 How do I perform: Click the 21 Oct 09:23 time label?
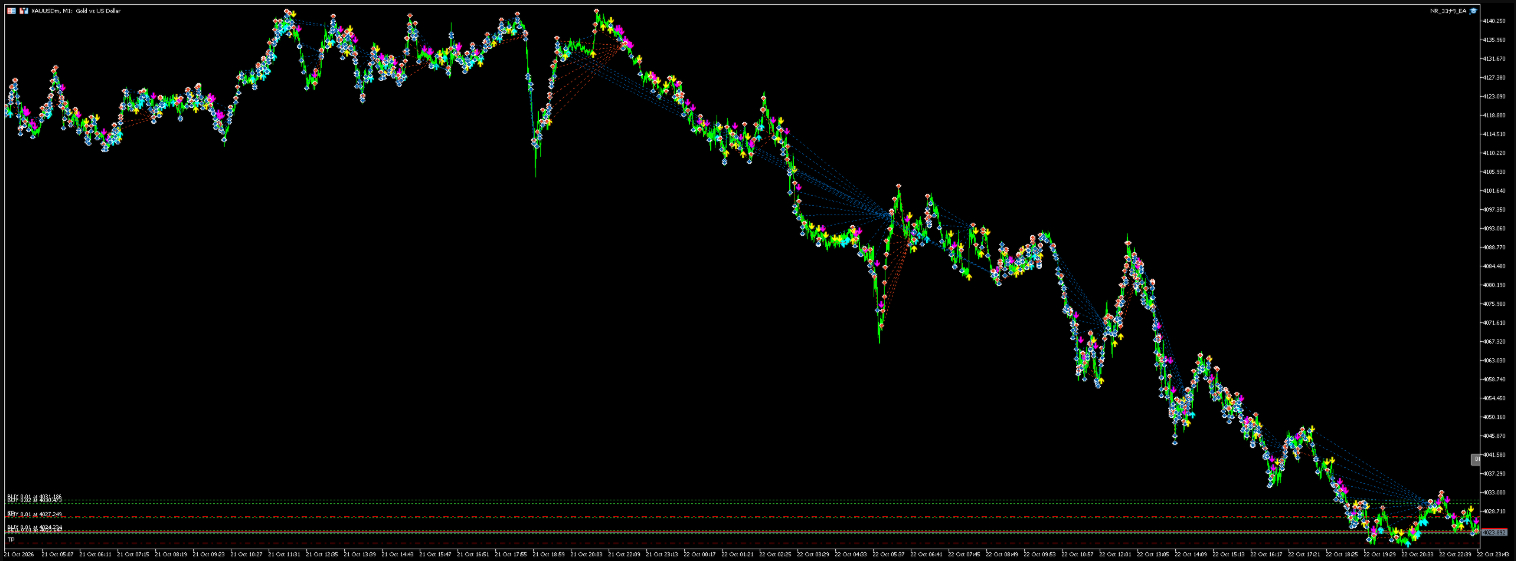[x=209, y=554]
